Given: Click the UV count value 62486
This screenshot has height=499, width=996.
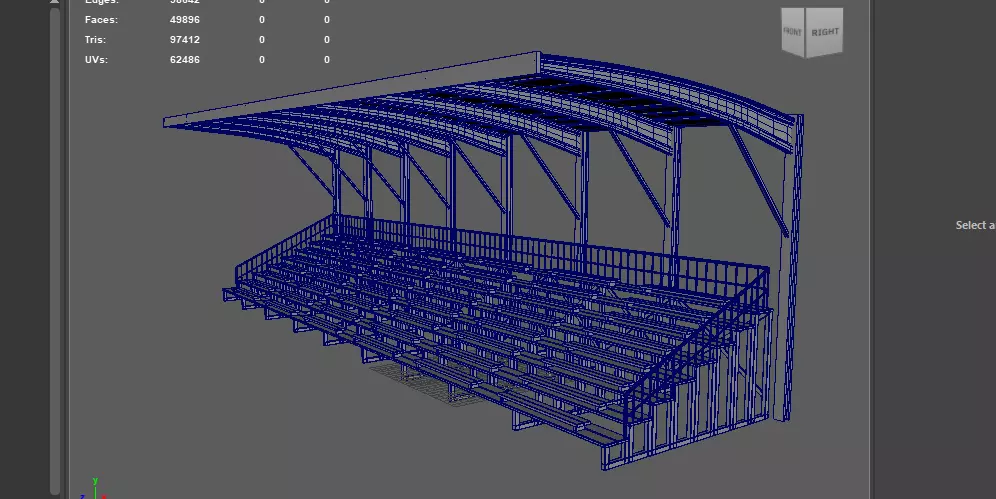Looking at the screenshot, I should (x=185, y=60).
